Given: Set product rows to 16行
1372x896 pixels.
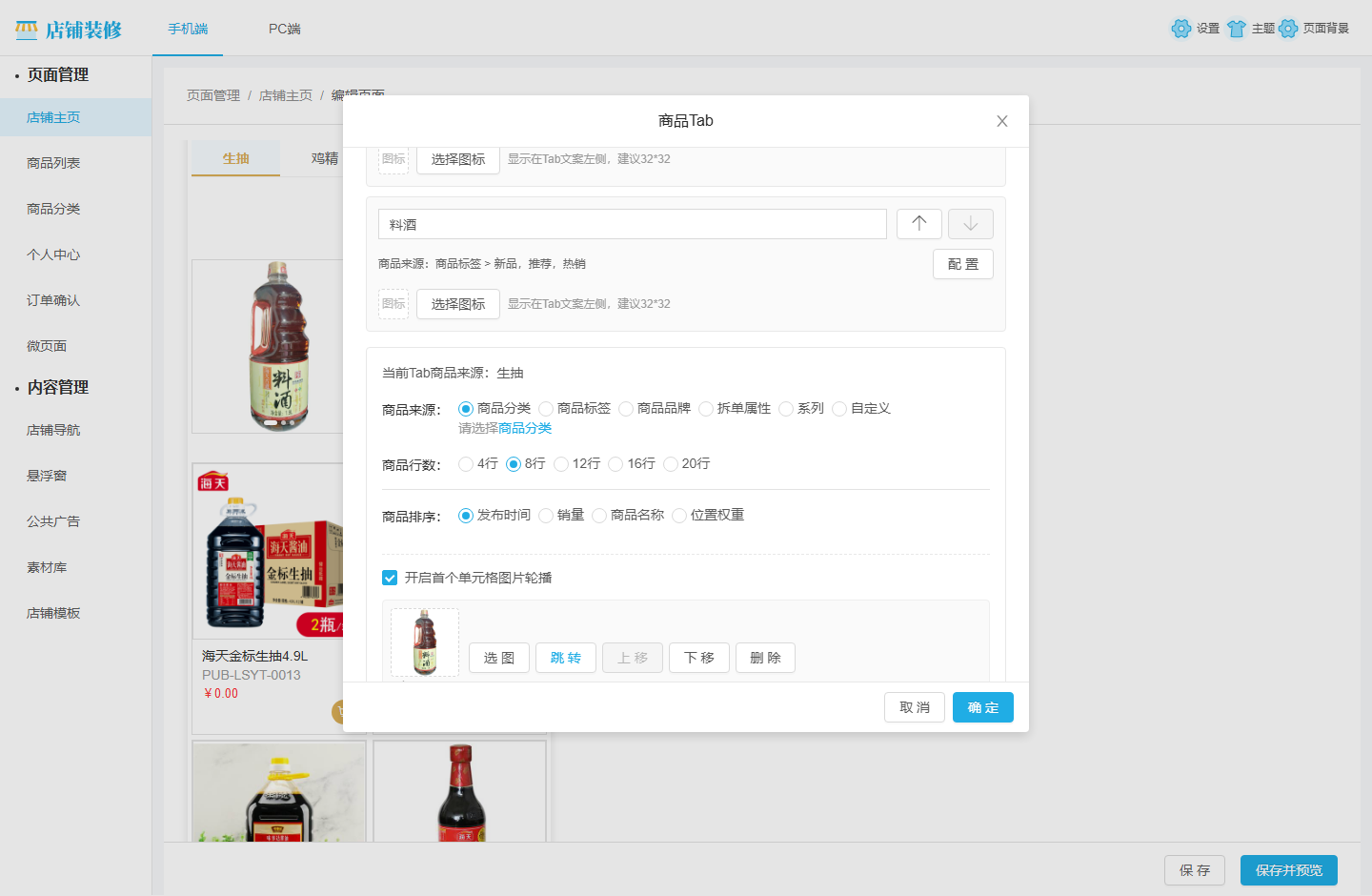Looking at the screenshot, I should (x=615, y=464).
